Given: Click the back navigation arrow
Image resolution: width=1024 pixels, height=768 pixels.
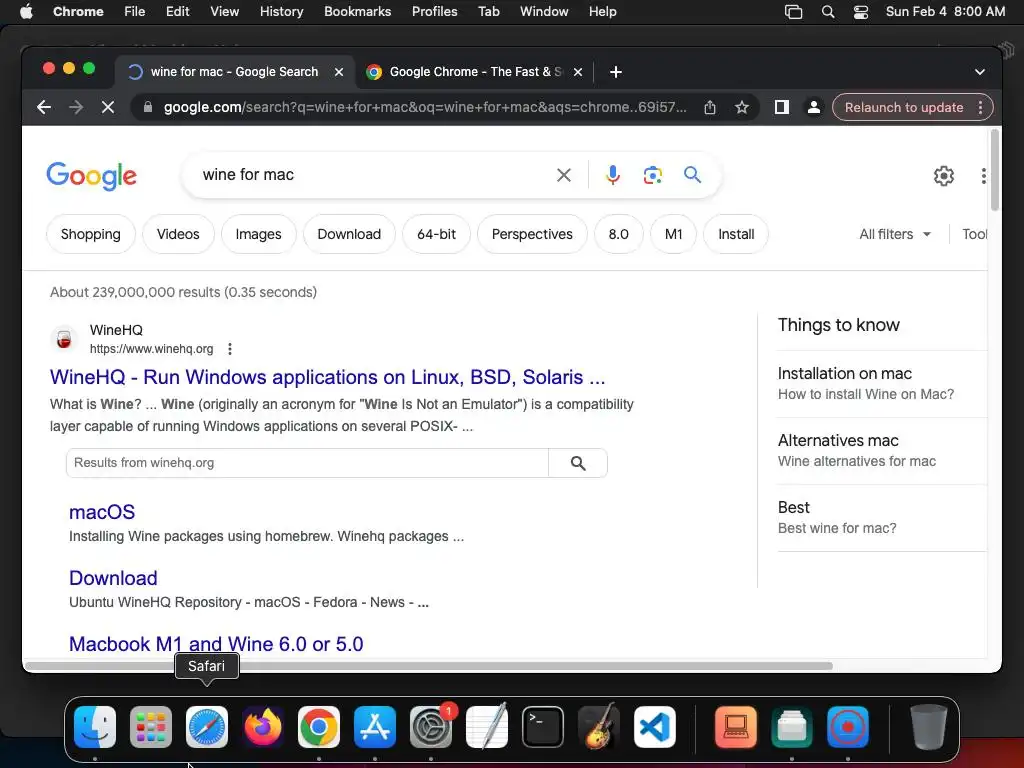Looking at the screenshot, I should pos(44,107).
